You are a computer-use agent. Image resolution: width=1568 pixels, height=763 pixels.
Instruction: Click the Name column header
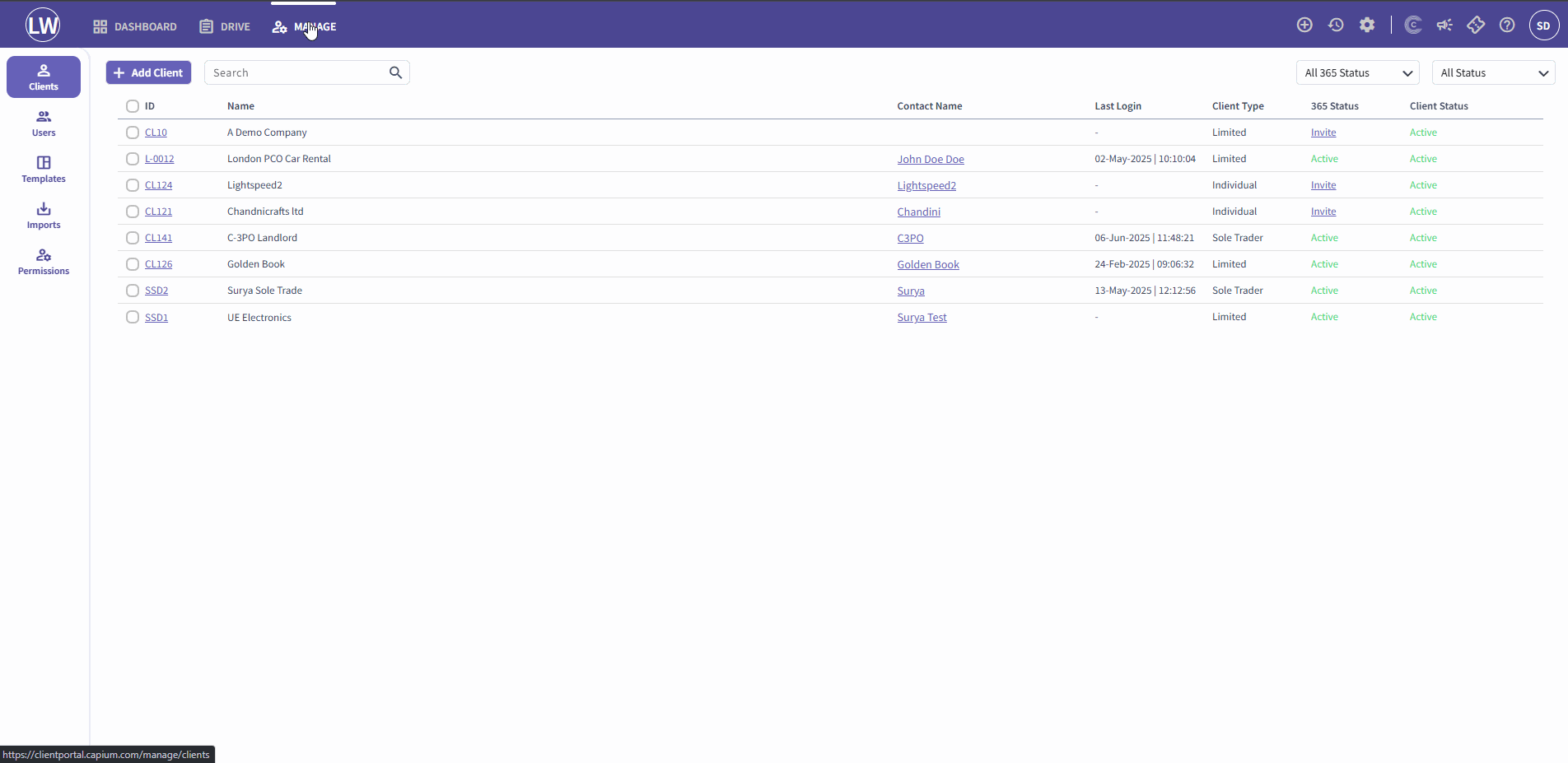coord(240,106)
